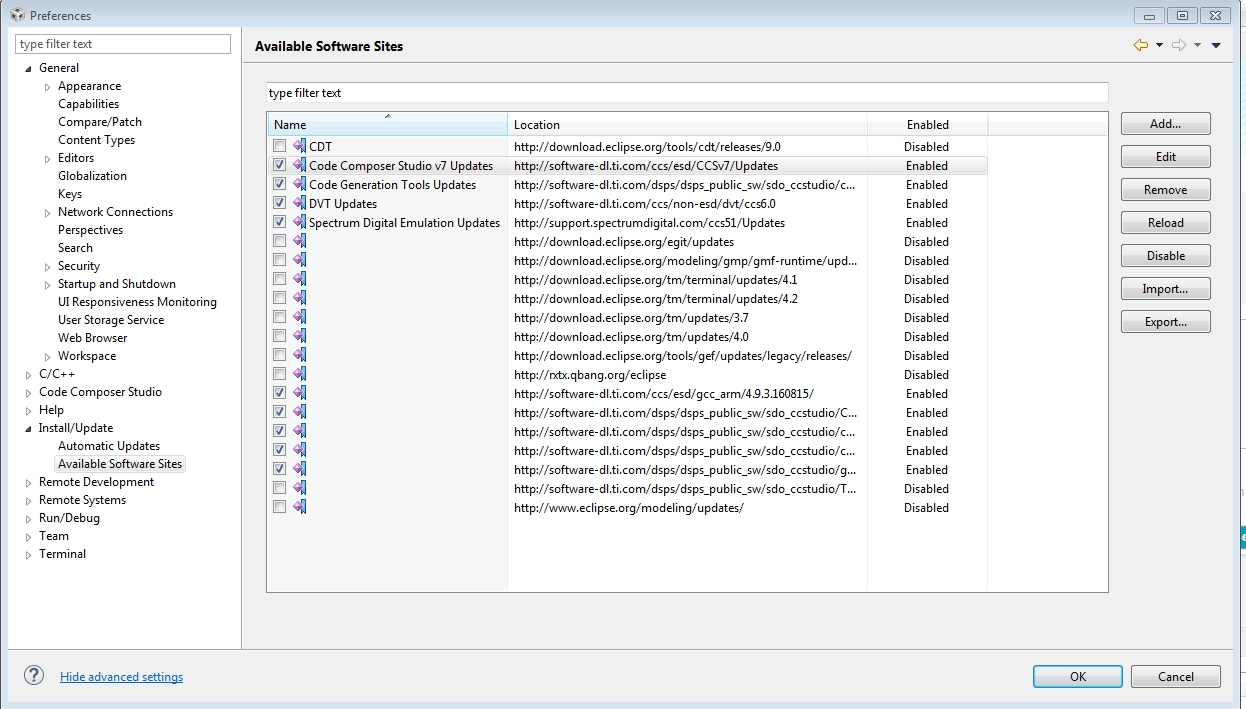1246x709 pixels.
Task: Sort by the Location column header
Action: [687, 124]
